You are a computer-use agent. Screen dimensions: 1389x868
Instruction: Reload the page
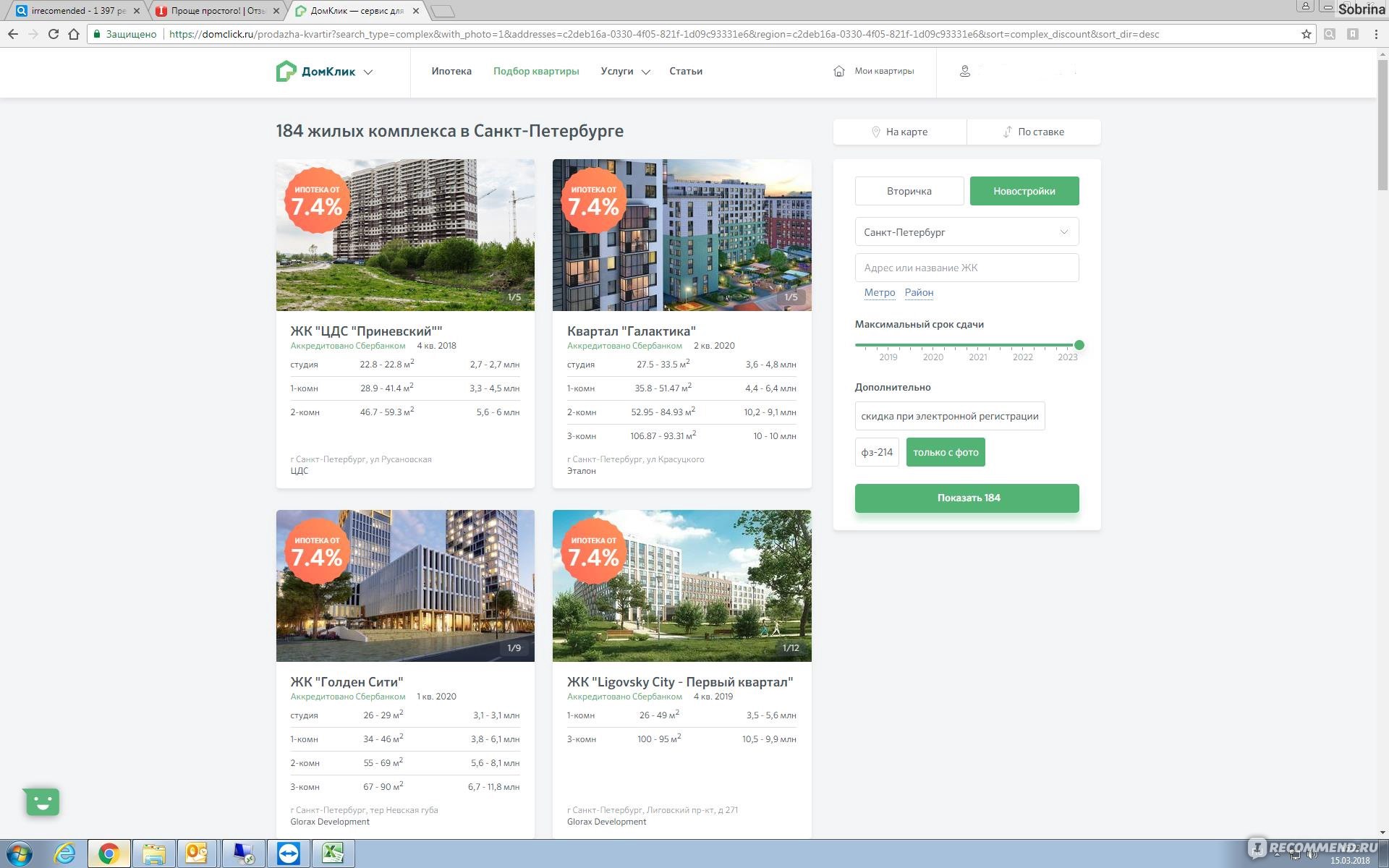coord(54,34)
